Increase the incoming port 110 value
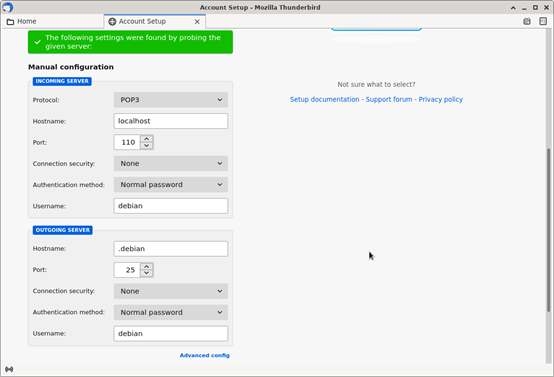The height and width of the screenshot is (377, 554). coord(147,139)
